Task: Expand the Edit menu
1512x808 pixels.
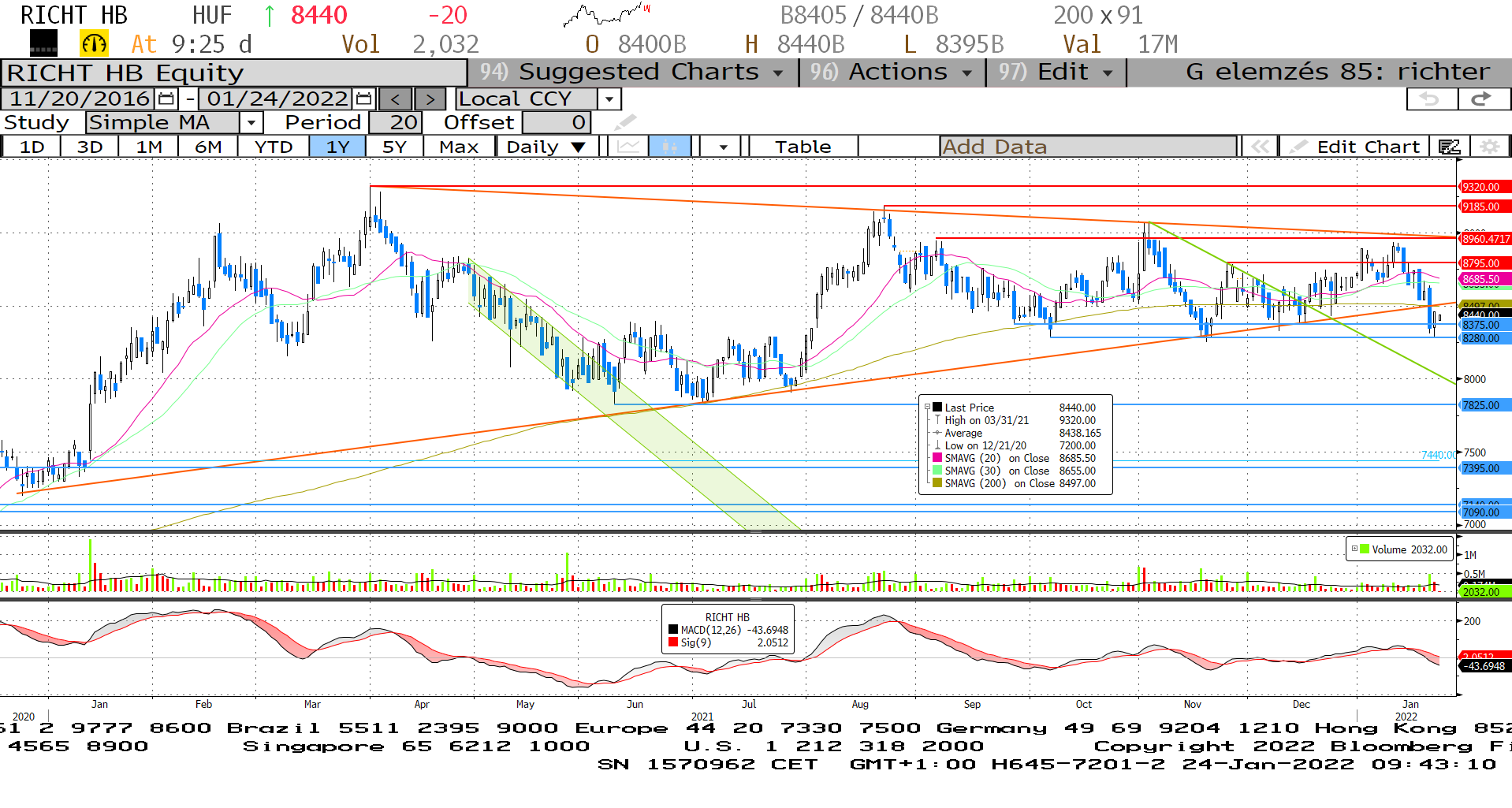Action: 1056,72
